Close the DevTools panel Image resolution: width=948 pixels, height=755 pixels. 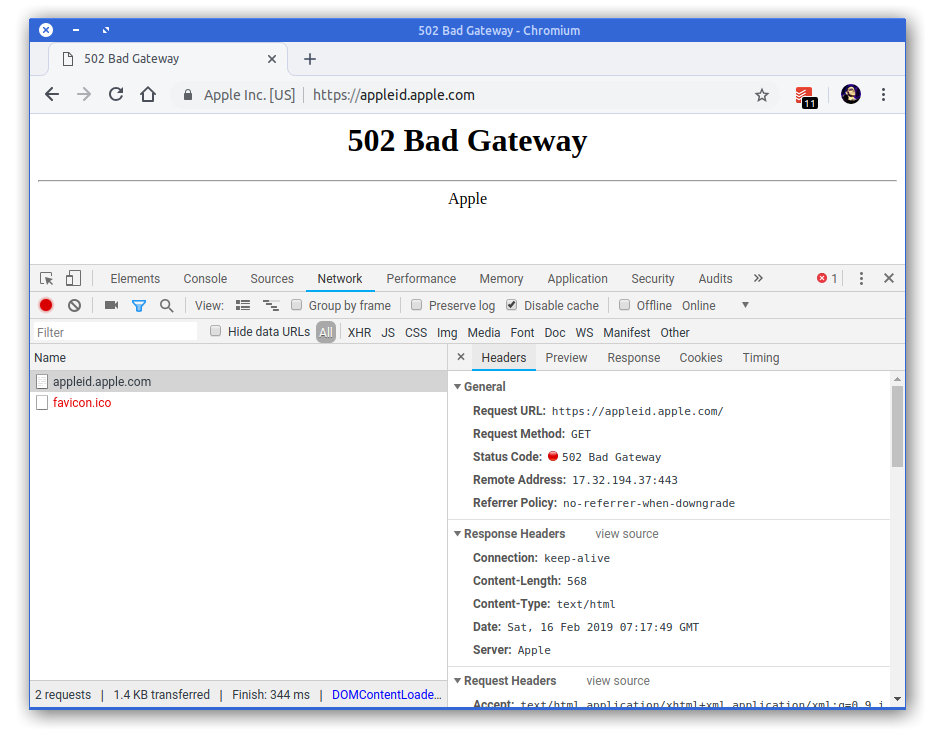[889, 278]
